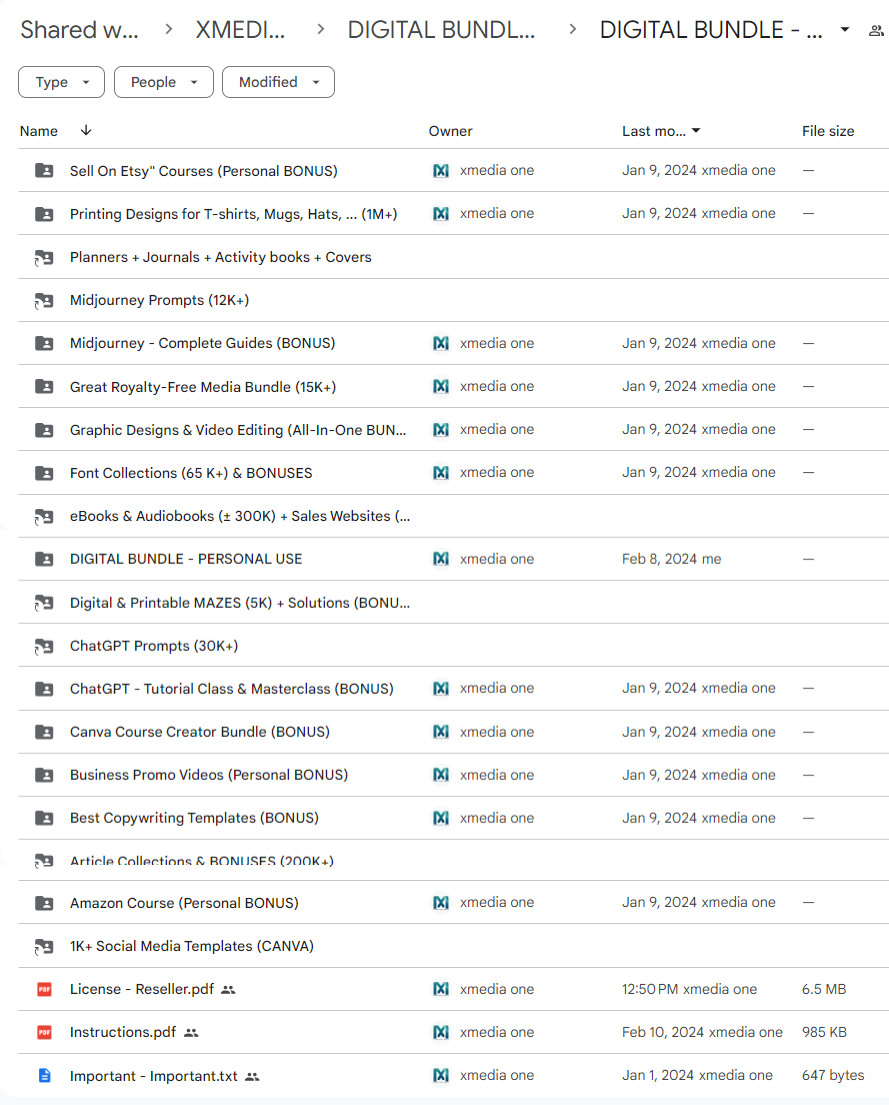The image size is (889, 1105).
Task: Select the DIGITAL BUNDLE - PERSONAL USE folder
Action: pyautogui.click(x=186, y=559)
